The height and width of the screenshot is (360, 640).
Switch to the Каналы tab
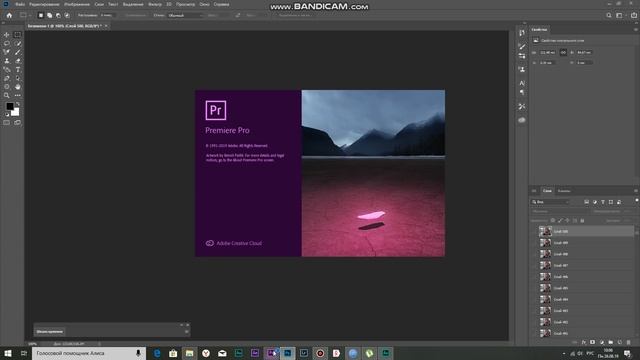[x=564, y=191]
